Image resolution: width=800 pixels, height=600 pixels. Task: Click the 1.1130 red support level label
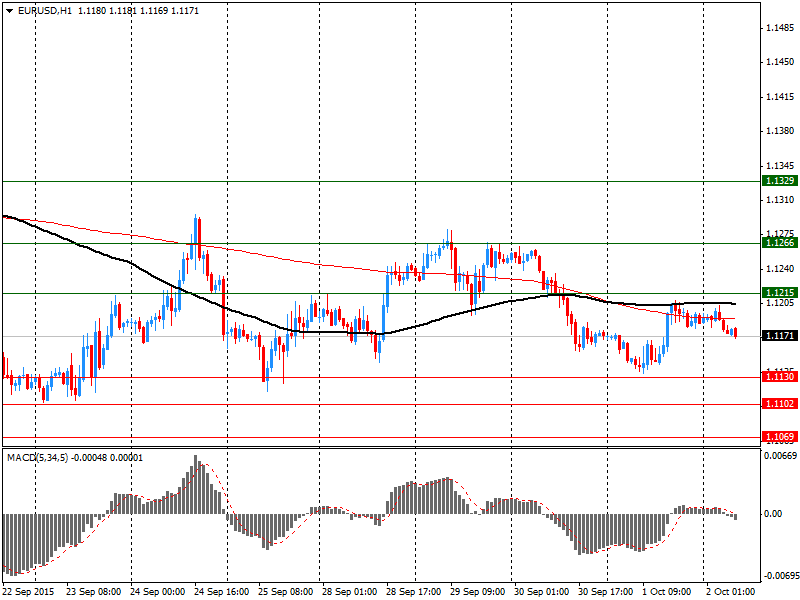[x=780, y=377]
